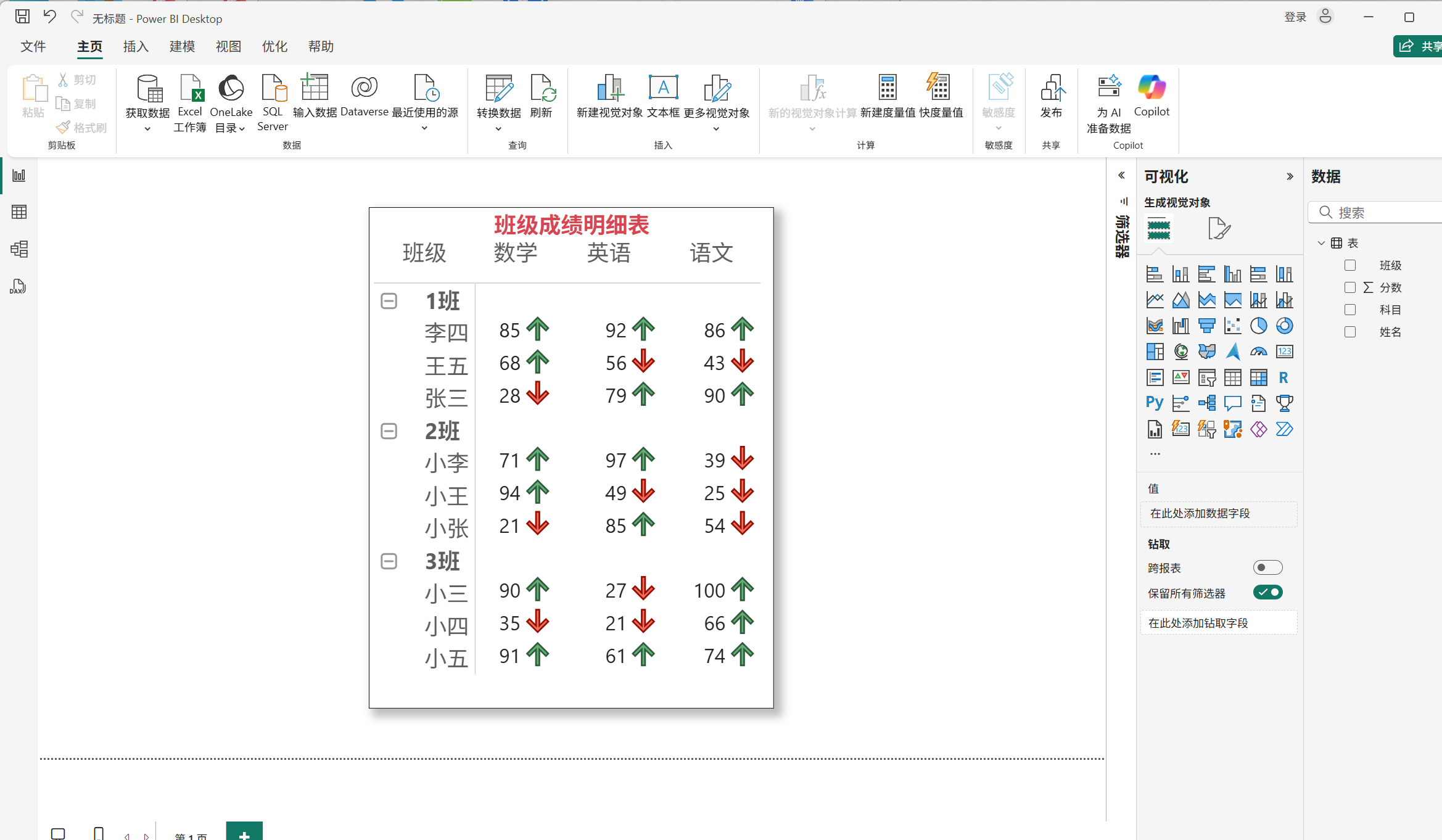Screen dimensions: 1442x840
Task: Collapse the 表 tree node in Data pane
Action: coord(1321,243)
